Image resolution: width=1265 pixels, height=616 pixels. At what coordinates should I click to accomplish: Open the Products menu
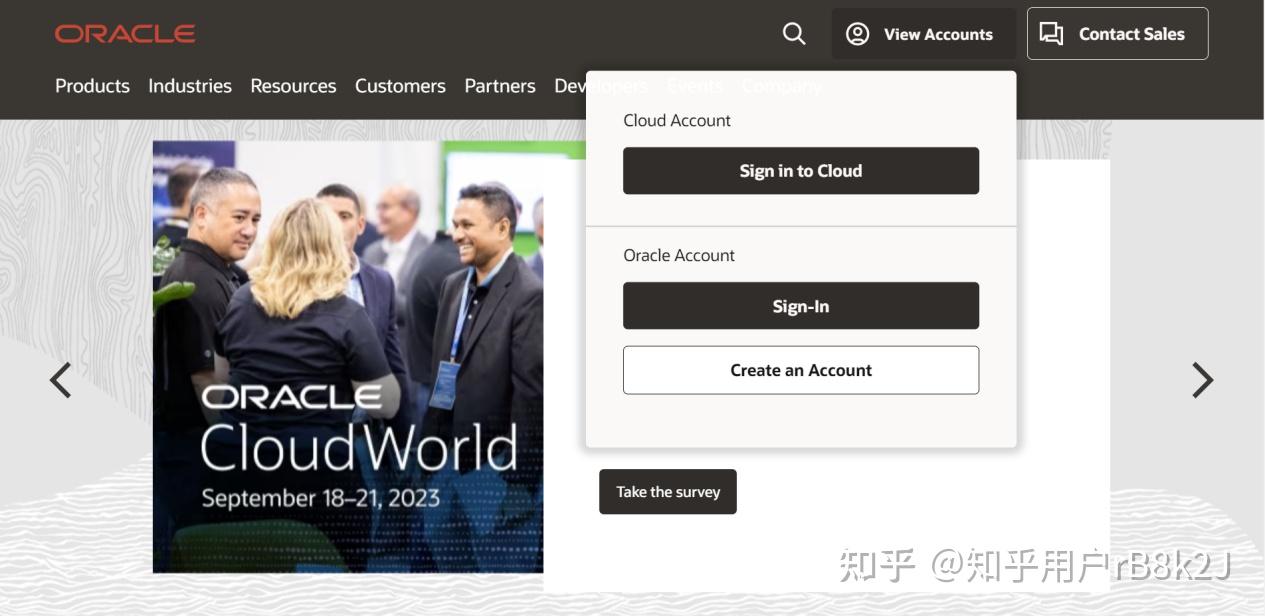coord(92,86)
